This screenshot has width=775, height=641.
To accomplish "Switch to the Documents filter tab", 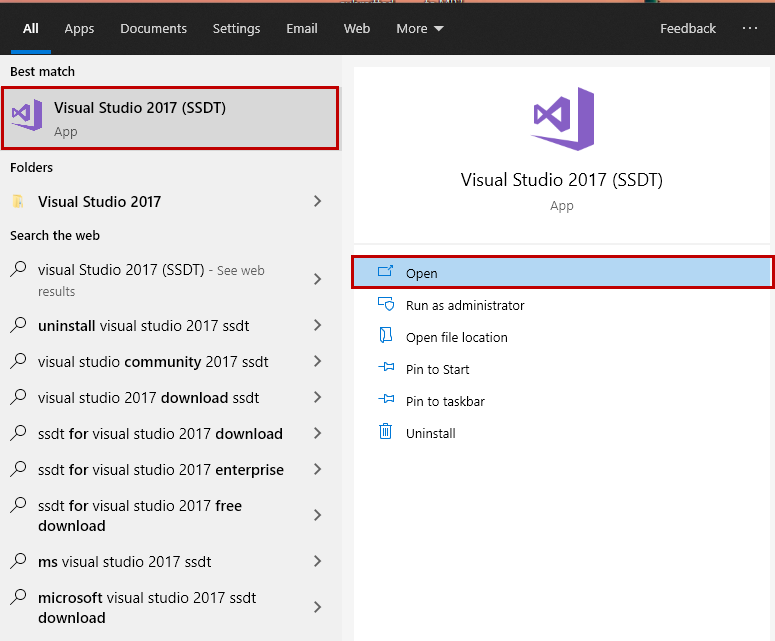I will [153, 28].
